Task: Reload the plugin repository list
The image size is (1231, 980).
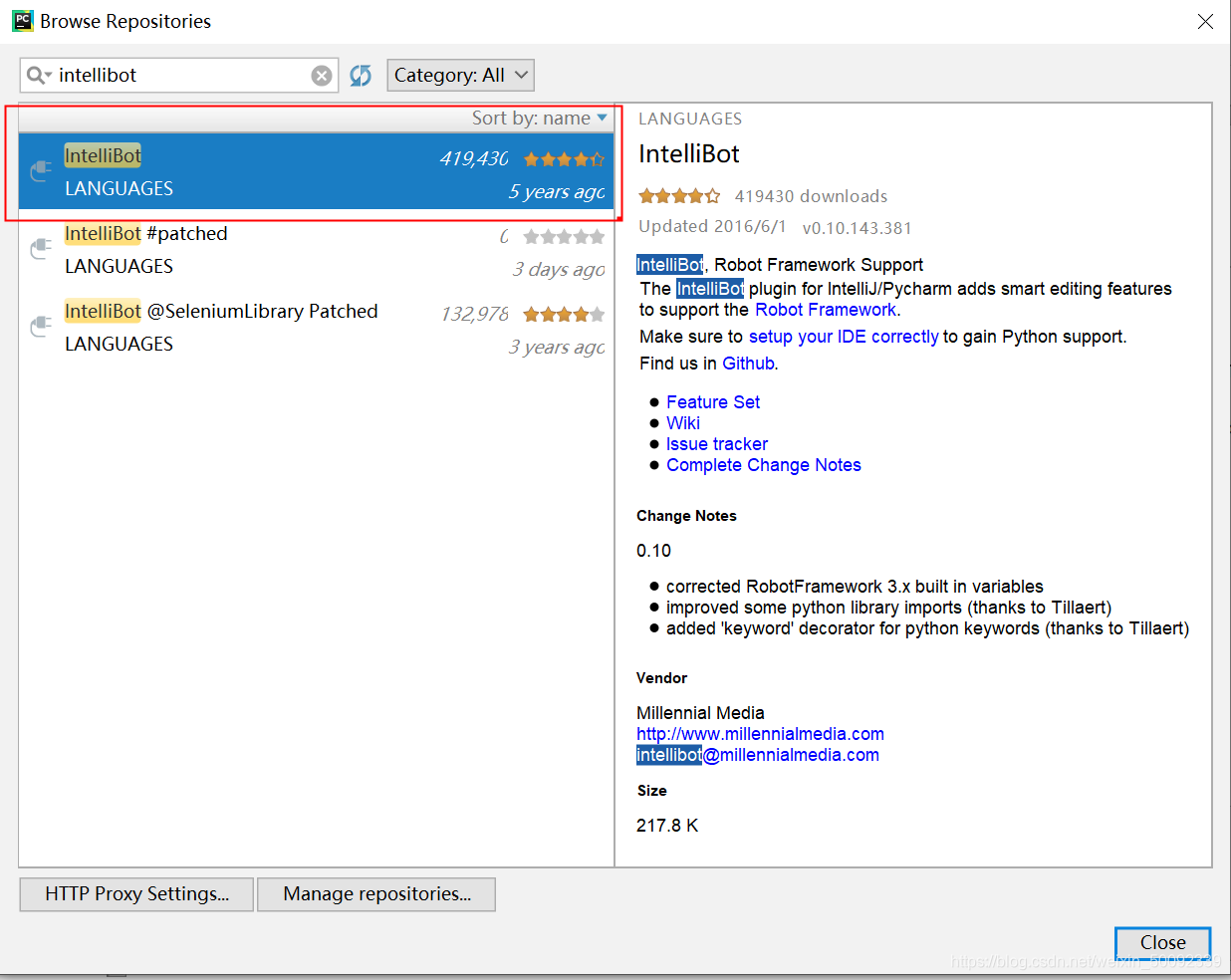Action: tap(361, 76)
